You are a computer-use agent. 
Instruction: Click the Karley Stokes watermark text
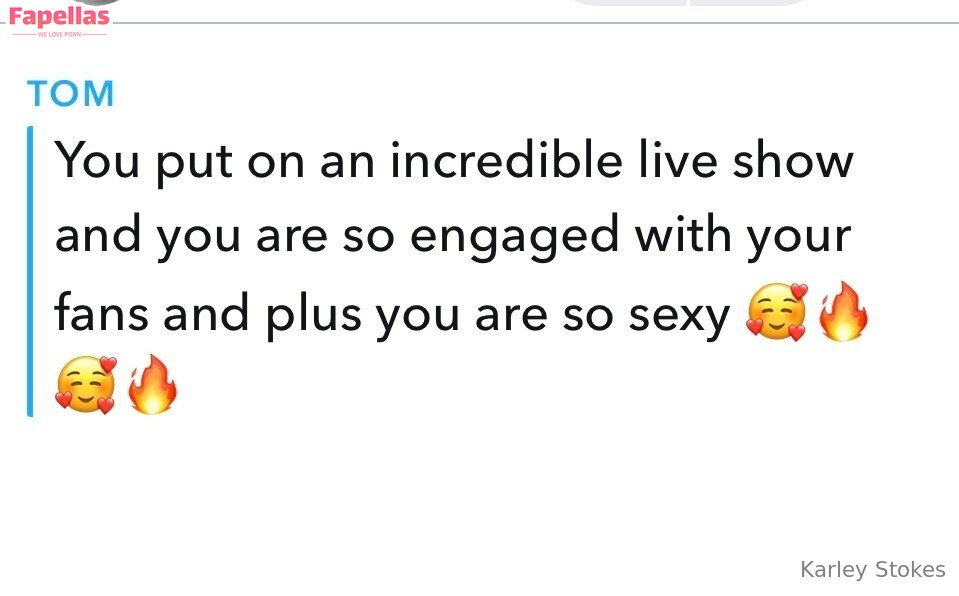pyautogui.click(x=872, y=570)
